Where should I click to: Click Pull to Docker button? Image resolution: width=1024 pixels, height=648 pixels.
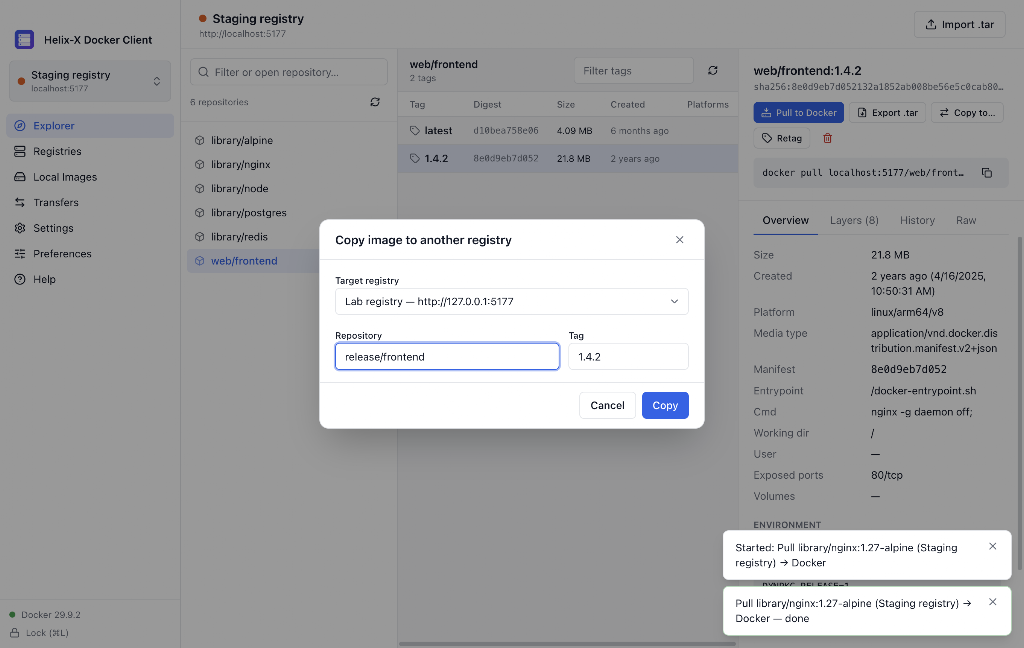pos(799,112)
